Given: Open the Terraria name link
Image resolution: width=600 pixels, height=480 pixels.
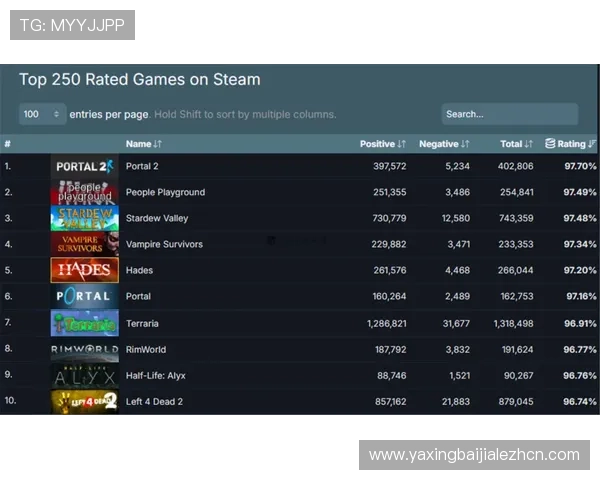Looking at the screenshot, I should (x=142, y=323).
